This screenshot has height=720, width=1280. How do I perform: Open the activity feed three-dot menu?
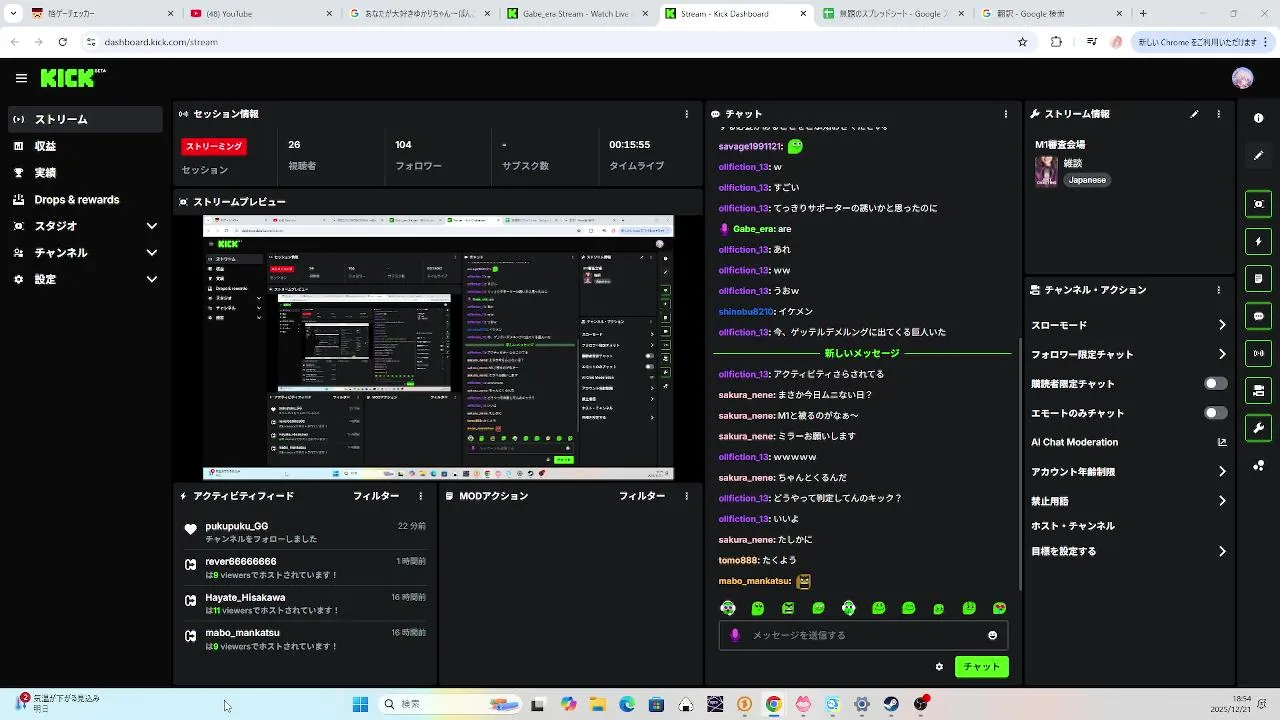[x=420, y=496]
